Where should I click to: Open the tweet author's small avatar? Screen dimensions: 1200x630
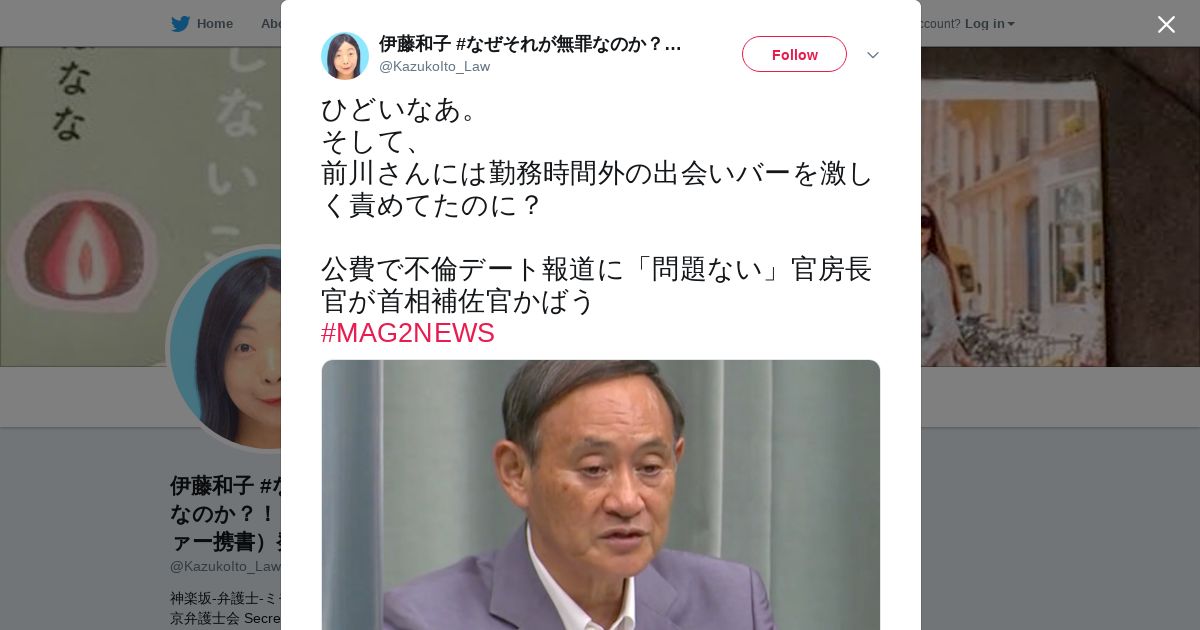click(345, 56)
